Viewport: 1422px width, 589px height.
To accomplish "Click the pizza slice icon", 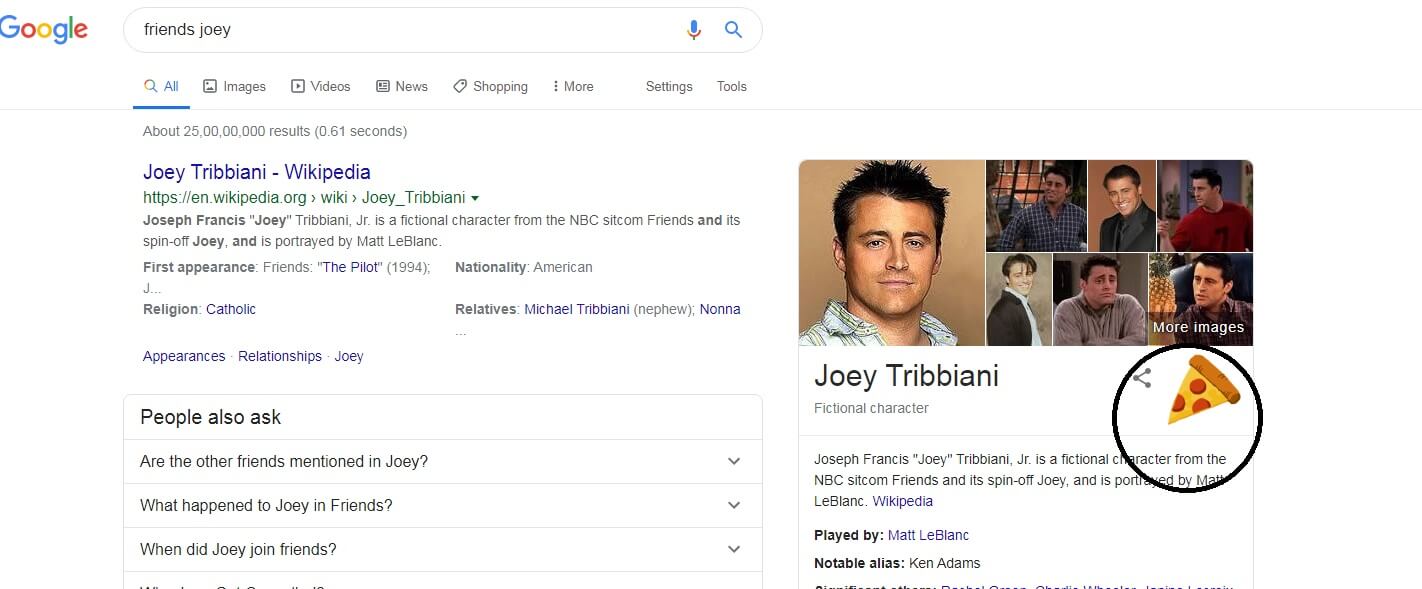I will [1202, 392].
